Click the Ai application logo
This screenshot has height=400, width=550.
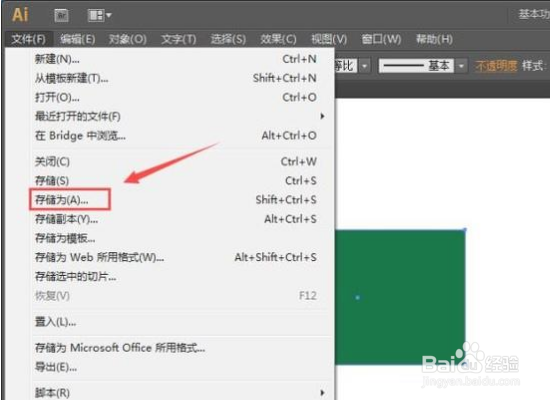point(20,15)
